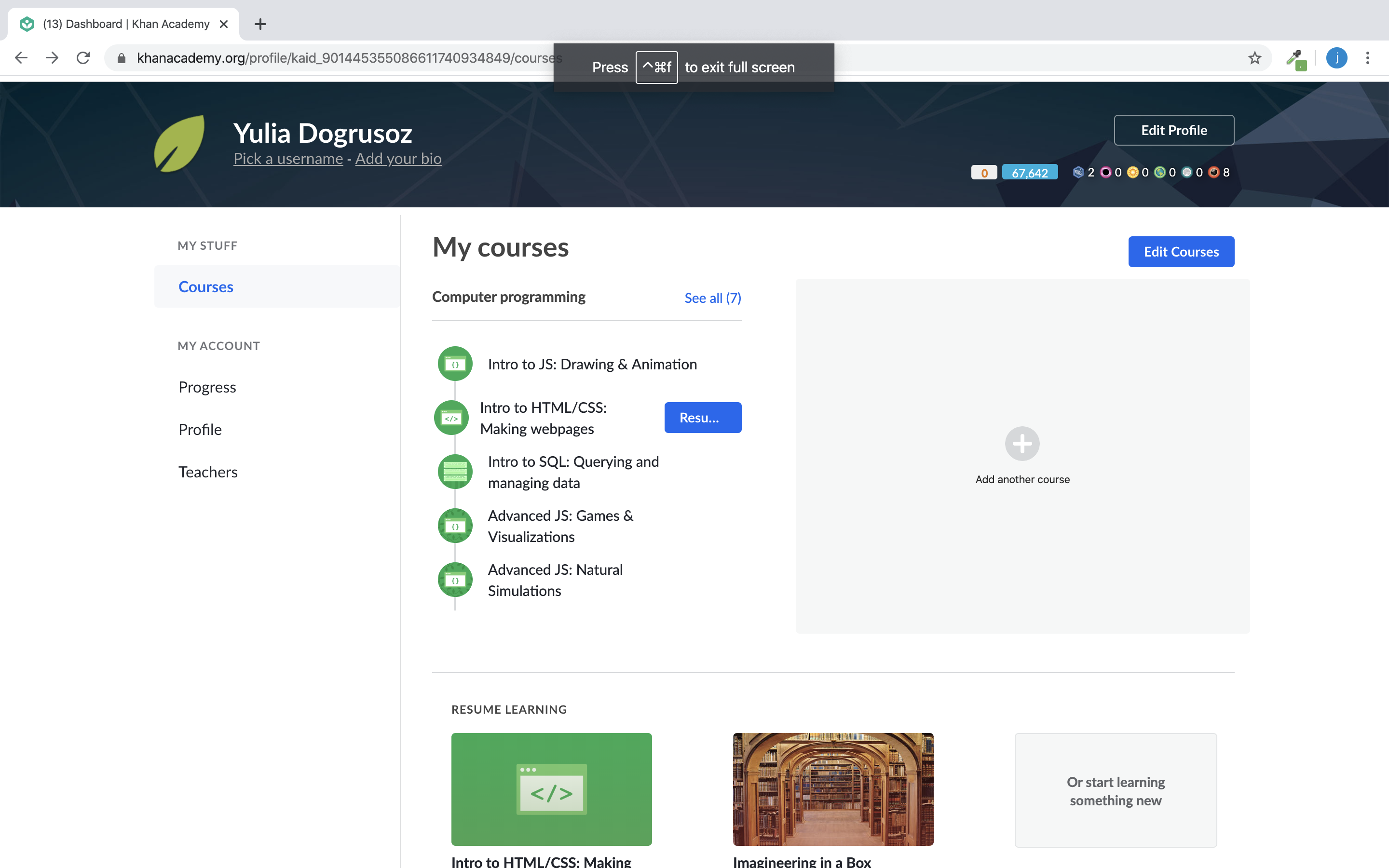Click the earth badge count icon
1389x868 pixels.
tap(1159, 172)
